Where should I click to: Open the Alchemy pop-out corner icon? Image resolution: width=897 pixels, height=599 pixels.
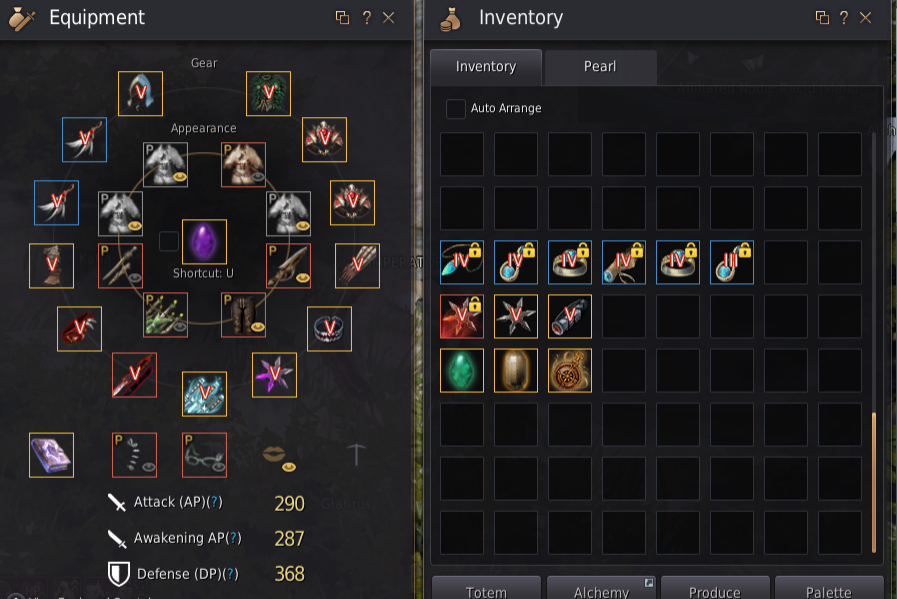pyautogui.click(x=649, y=583)
